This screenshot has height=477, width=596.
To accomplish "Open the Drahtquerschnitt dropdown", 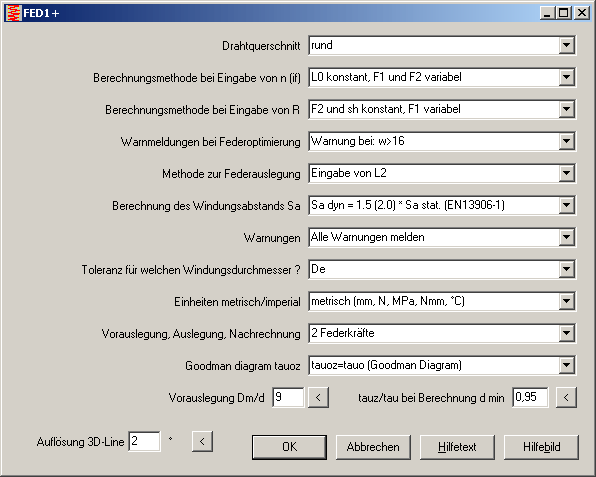I will coord(566,45).
